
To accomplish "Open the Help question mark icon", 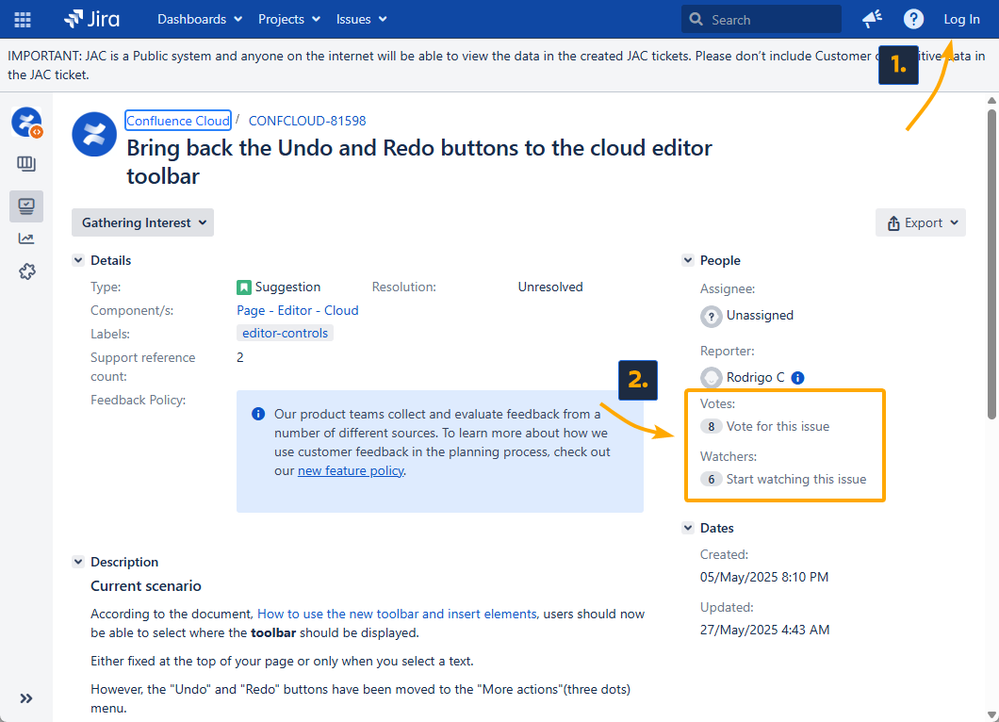I will coord(913,19).
